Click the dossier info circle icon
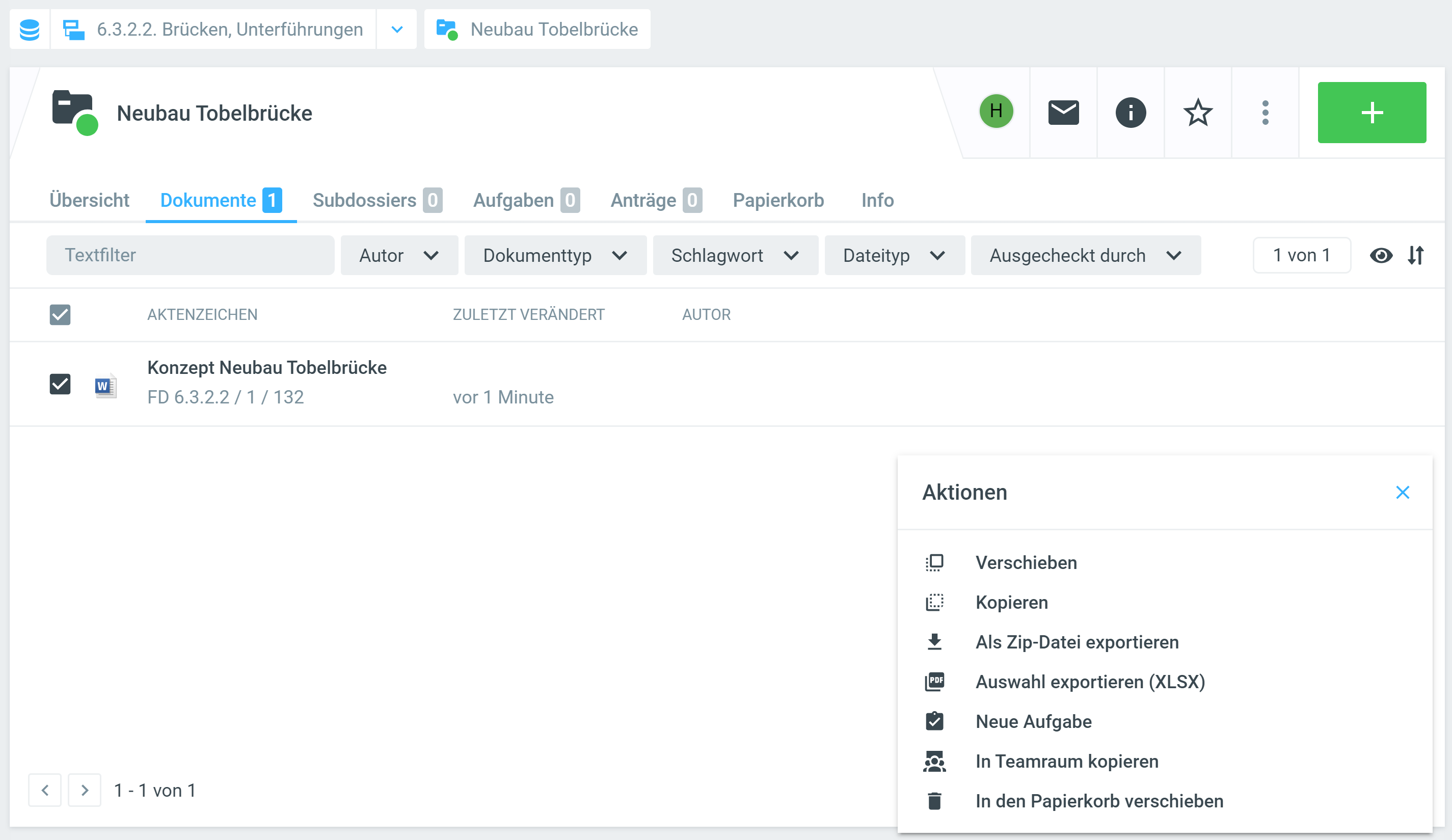Viewport: 1452px width, 840px height. click(1130, 113)
